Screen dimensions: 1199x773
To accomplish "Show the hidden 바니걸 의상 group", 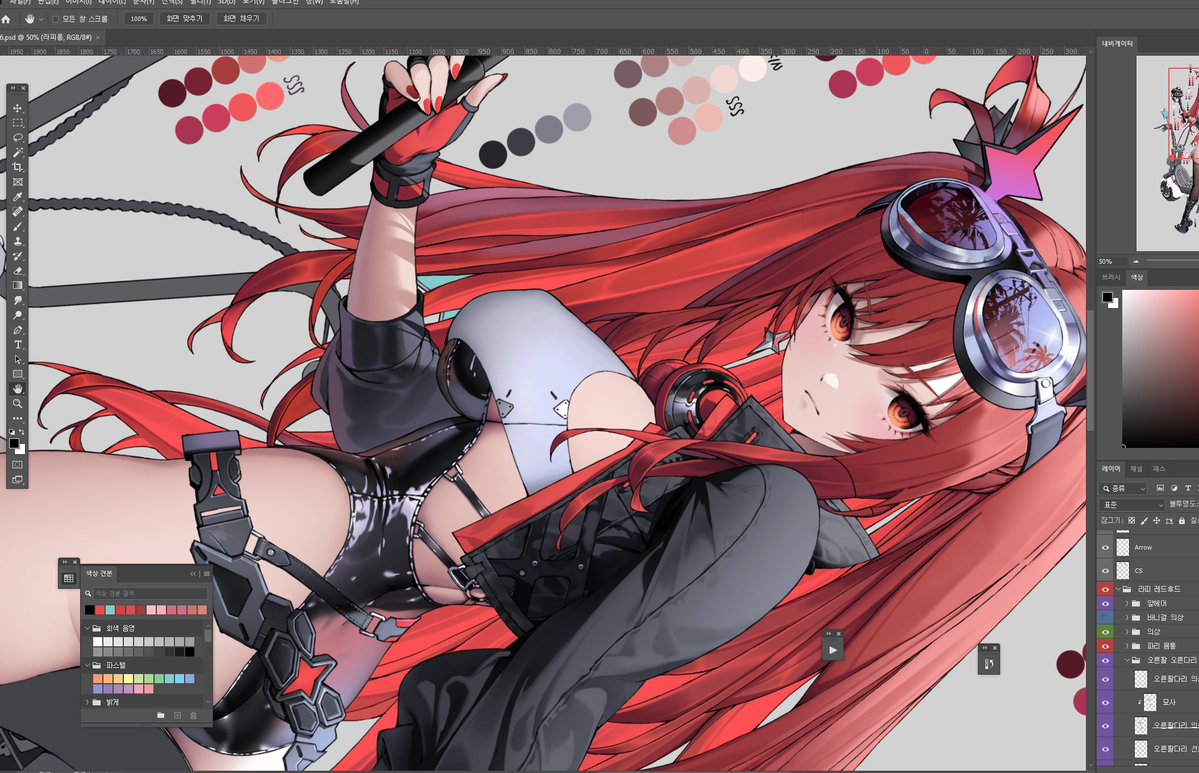I will [x=1105, y=617].
